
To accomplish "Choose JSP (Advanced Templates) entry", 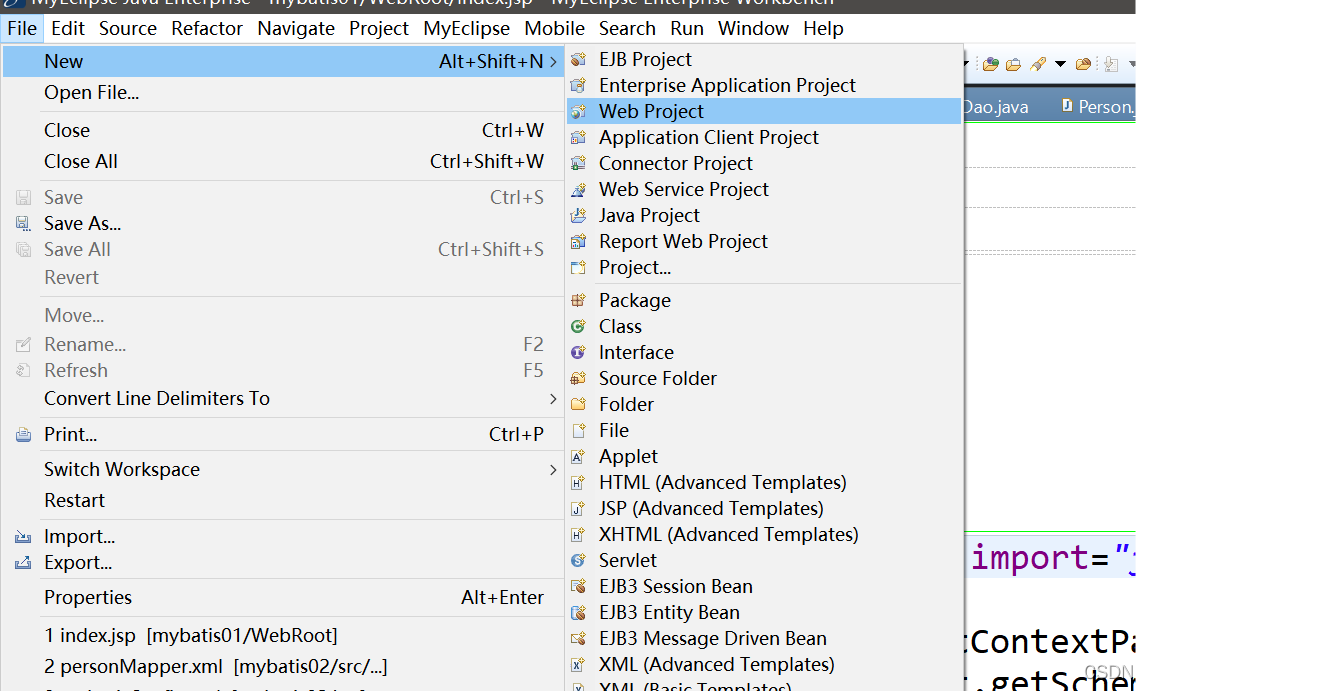I will point(764,509).
